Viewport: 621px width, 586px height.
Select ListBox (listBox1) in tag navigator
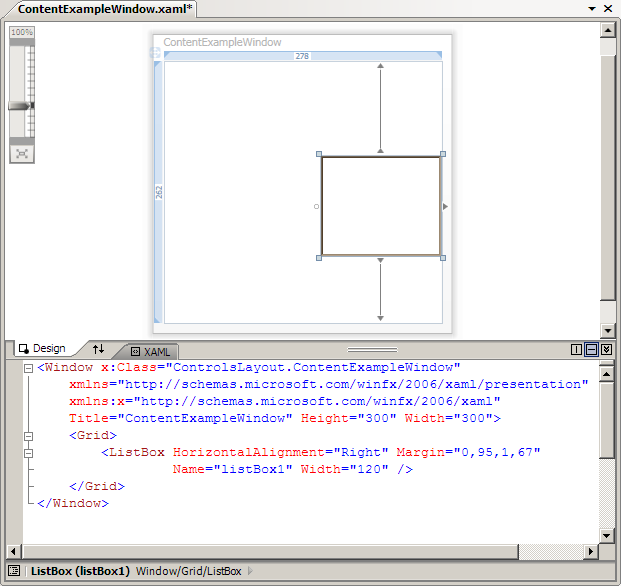pos(80,571)
